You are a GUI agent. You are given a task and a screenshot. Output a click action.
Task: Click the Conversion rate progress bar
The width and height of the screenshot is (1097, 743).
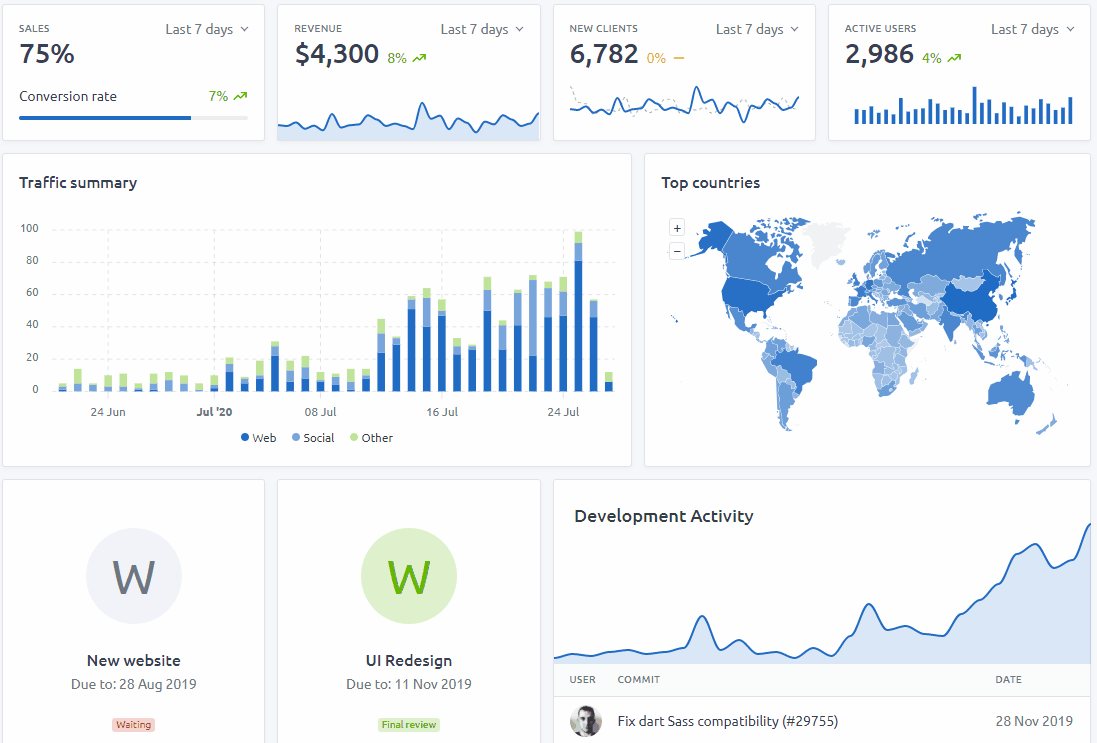(x=134, y=118)
